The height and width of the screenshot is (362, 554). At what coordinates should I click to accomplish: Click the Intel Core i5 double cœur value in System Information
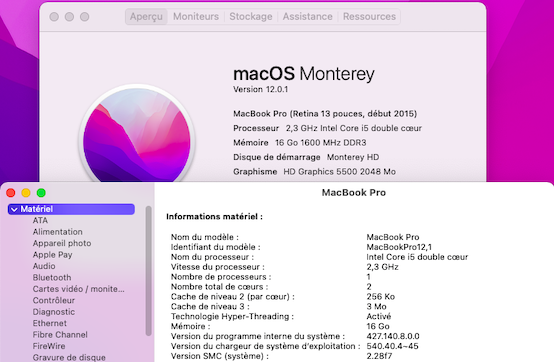[417, 257]
